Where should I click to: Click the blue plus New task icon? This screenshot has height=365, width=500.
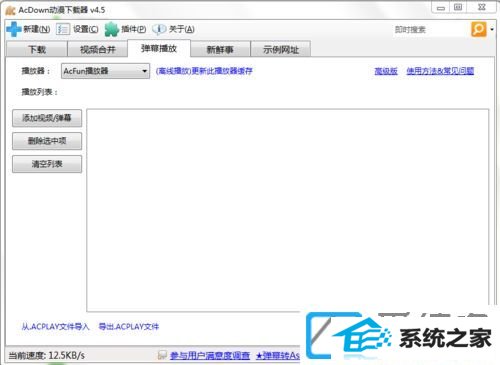[14, 29]
